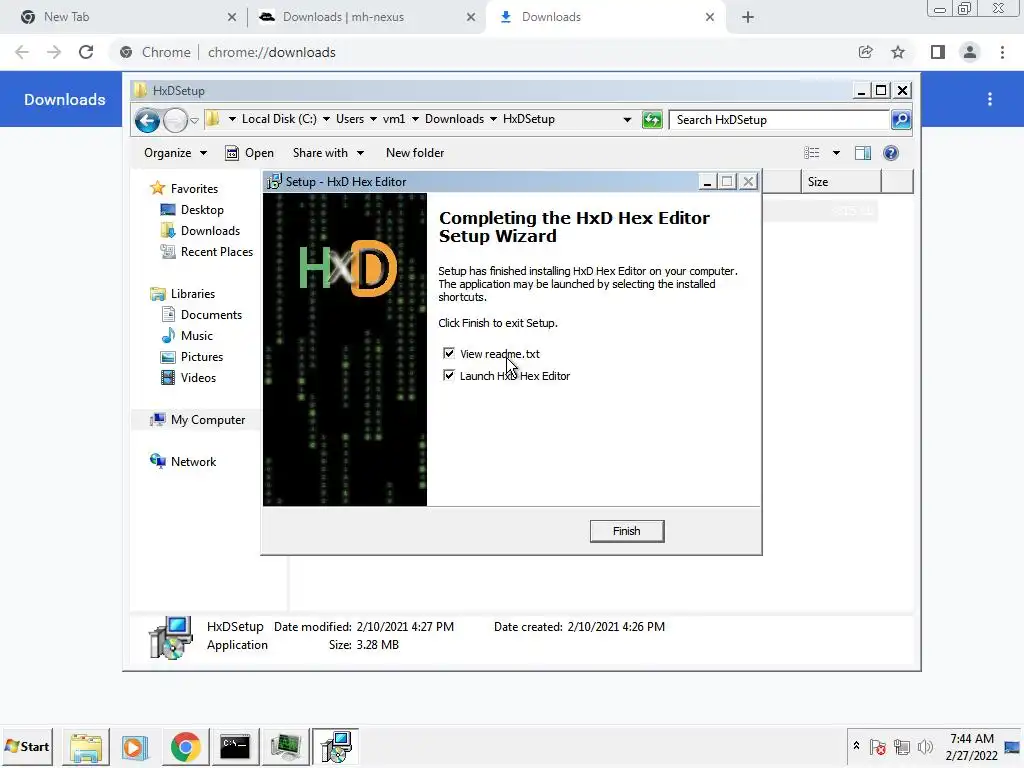Expand dropdown arrow after Downloads breadcrumb

(x=493, y=119)
